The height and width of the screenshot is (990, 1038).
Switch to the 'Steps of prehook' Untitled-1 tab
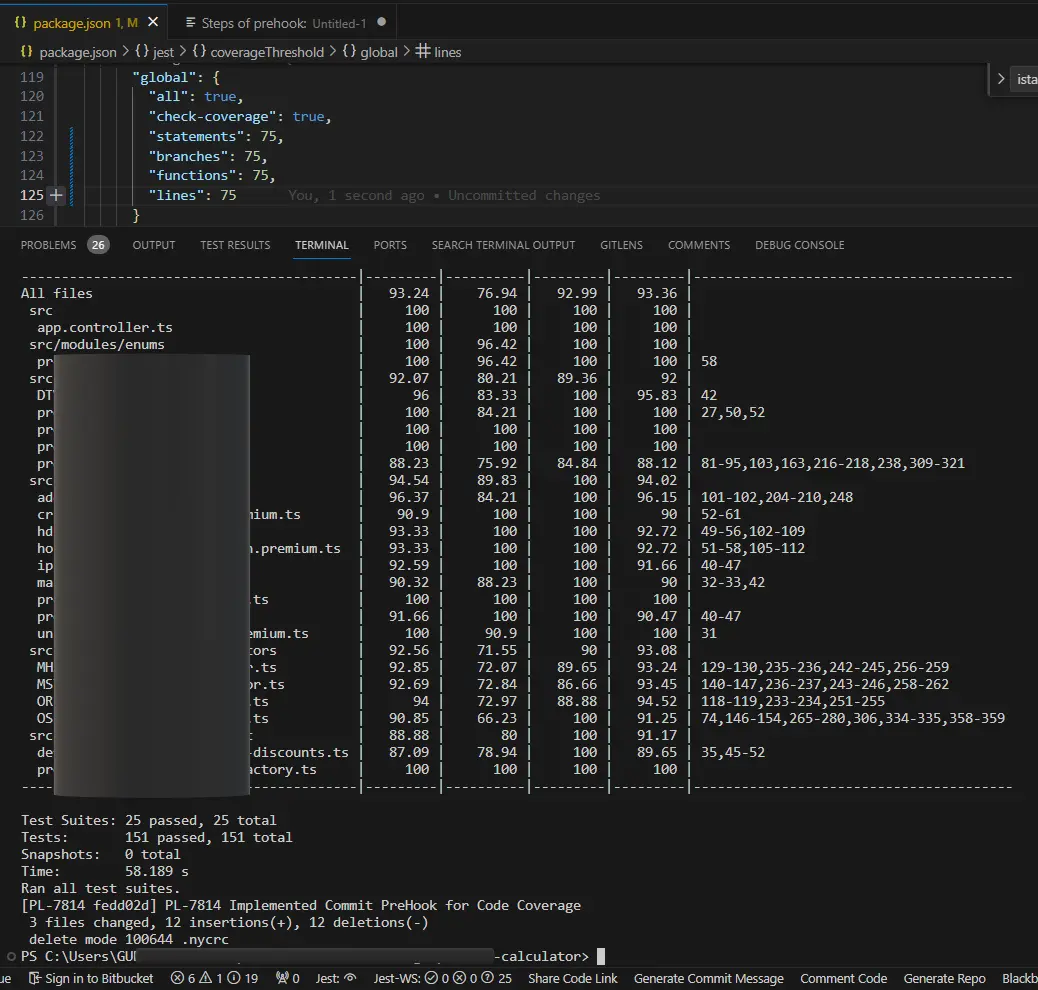tap(283, 23)
